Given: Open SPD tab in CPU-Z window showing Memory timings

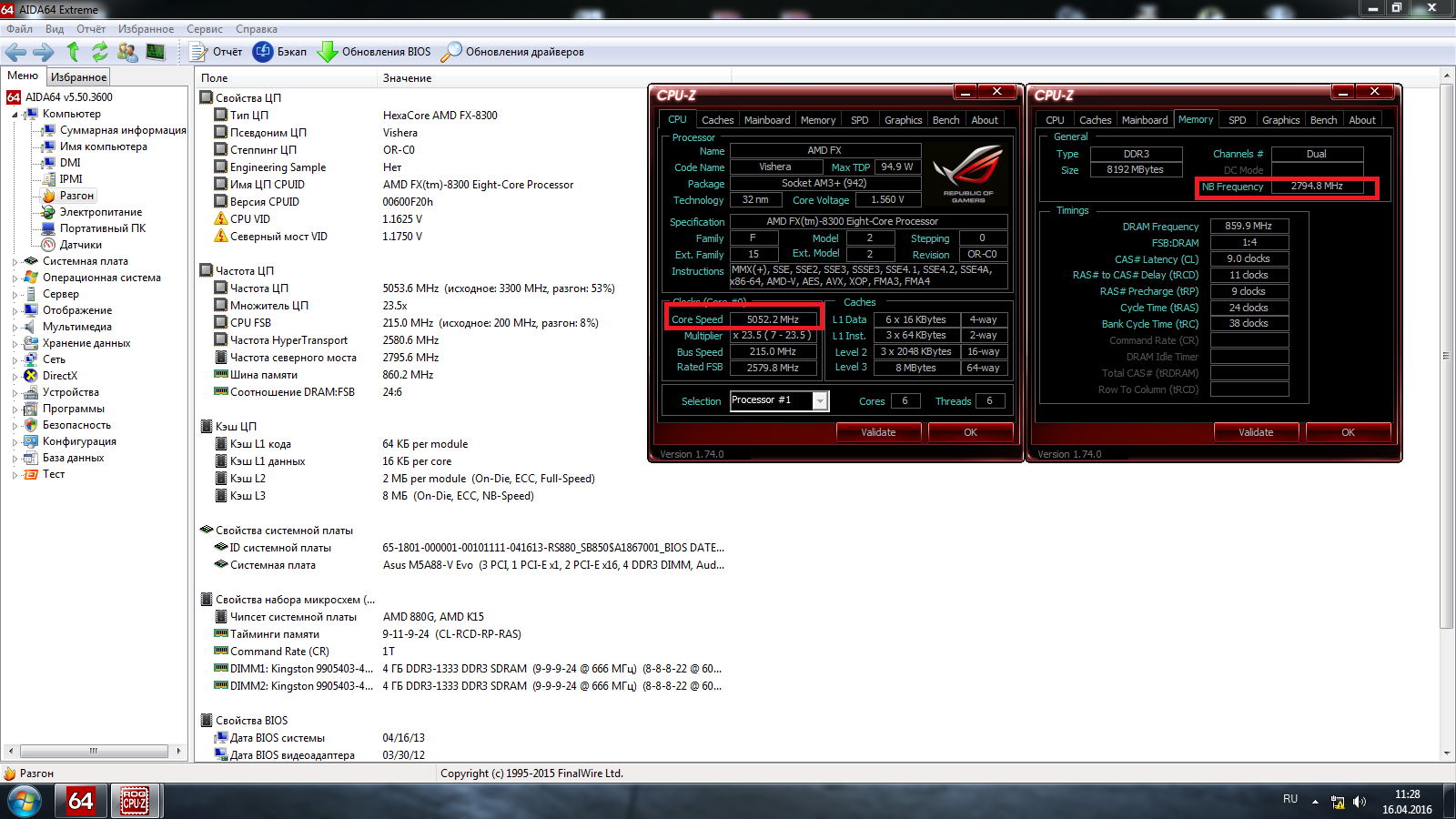Looking at the screenshot, I should coord(1237,120).
